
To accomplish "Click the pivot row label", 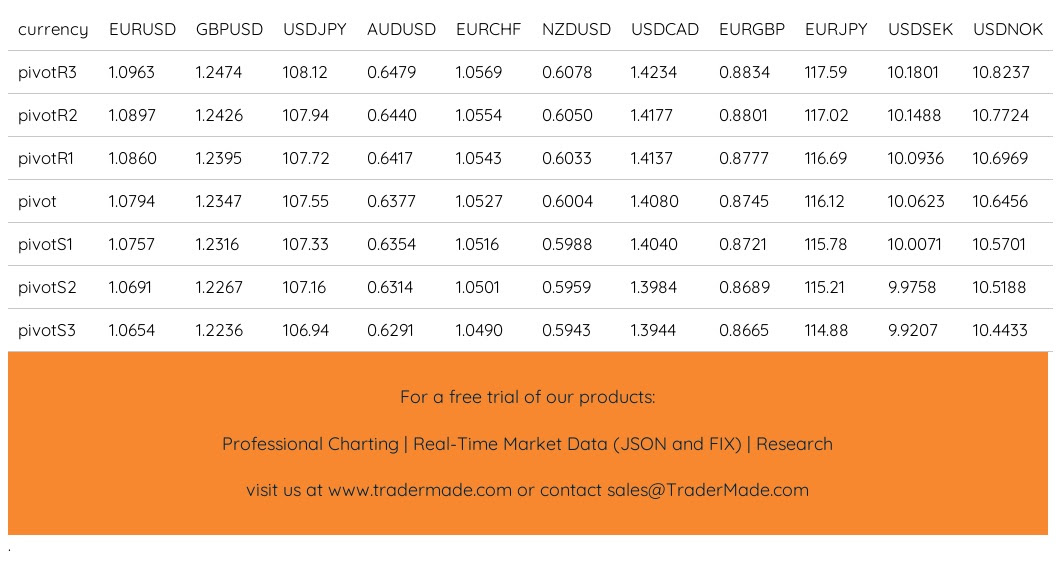I will [x=37, y=201].
